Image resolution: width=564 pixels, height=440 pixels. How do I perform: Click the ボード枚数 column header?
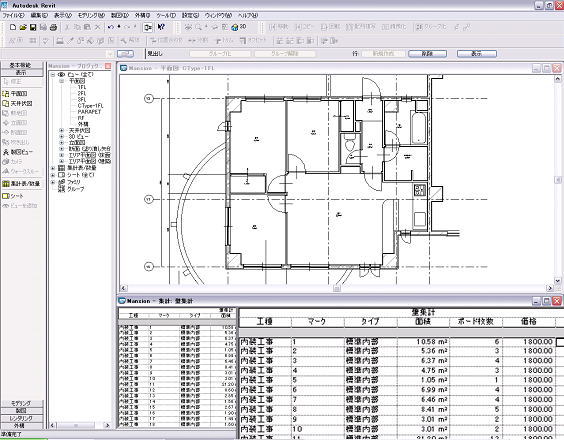[x=476, y=322]
